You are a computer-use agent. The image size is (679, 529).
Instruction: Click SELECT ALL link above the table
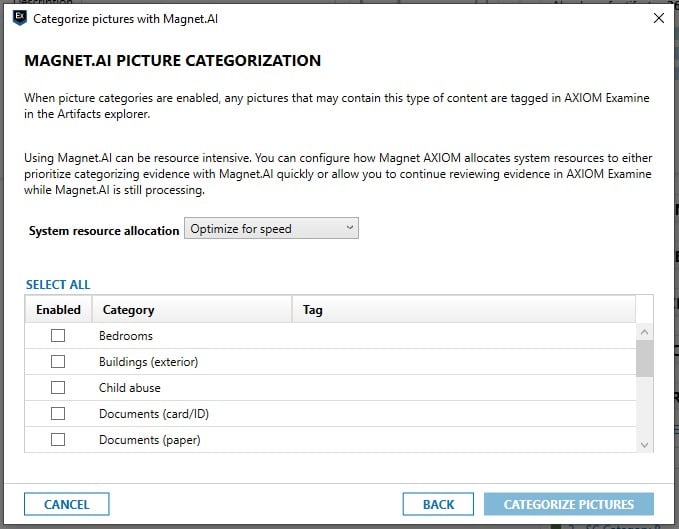pyautogui.click(x=58, y=284)
